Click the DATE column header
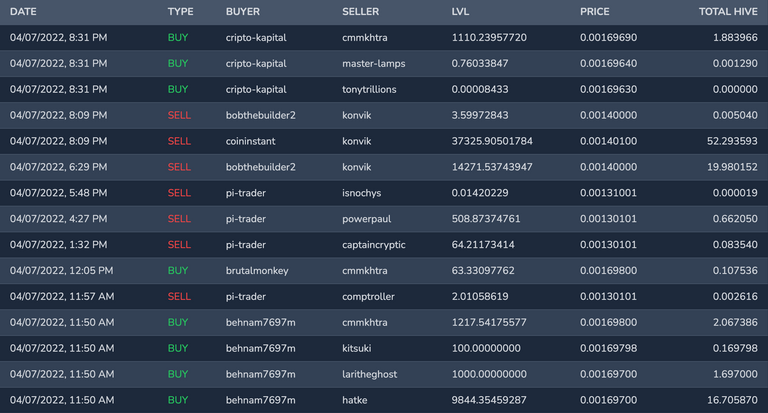The width and height of the screenshot is (768, 413). (x=23, y=12)
